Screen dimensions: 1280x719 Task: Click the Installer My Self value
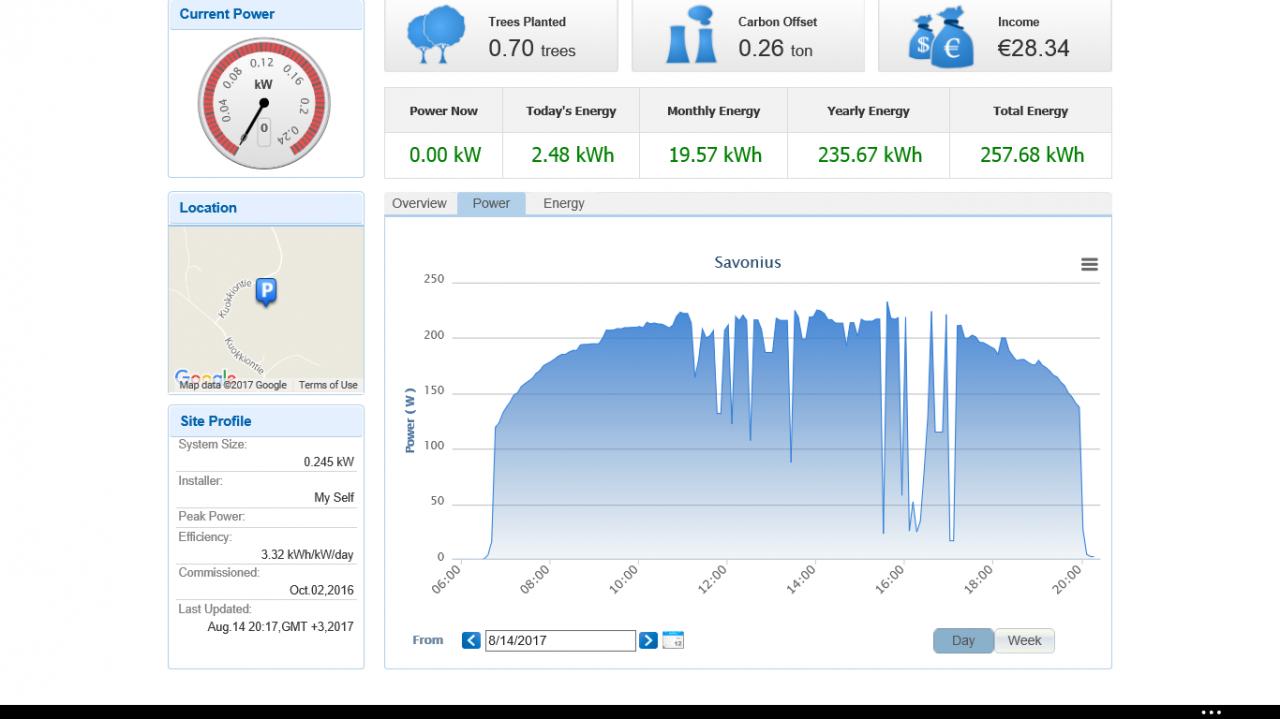click(334, 498)
